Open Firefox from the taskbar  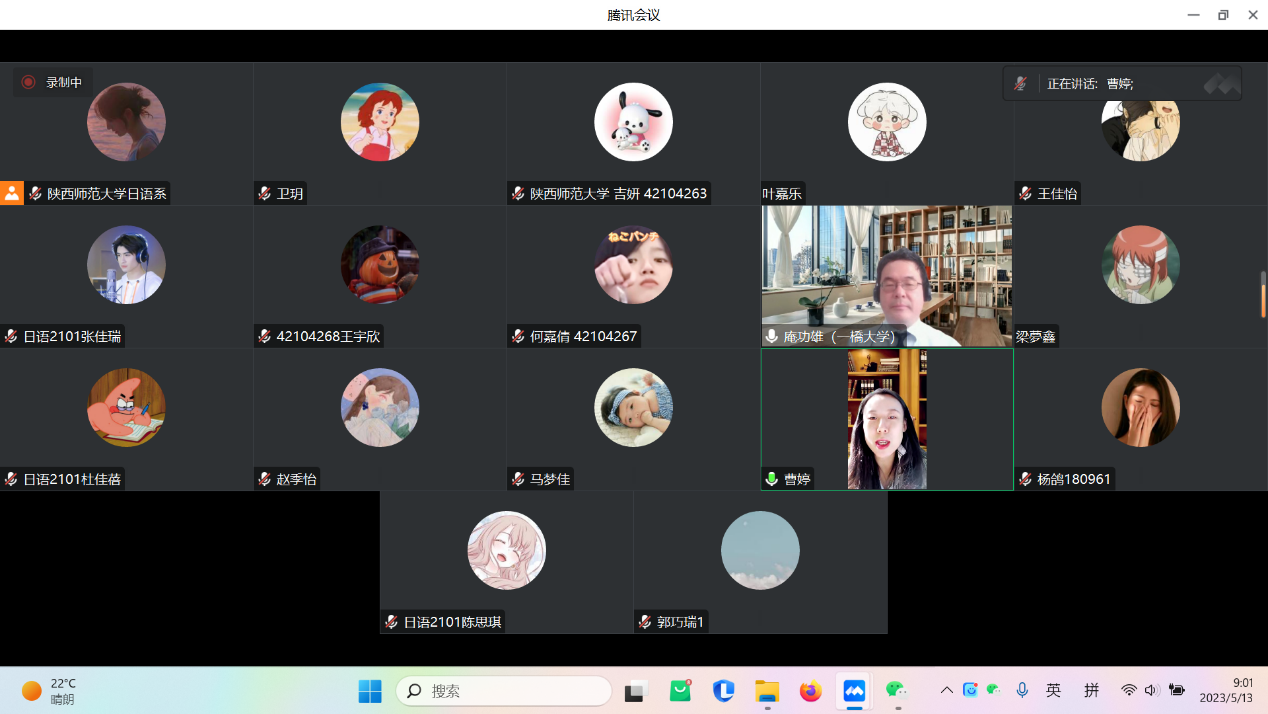tap(810, 691)
